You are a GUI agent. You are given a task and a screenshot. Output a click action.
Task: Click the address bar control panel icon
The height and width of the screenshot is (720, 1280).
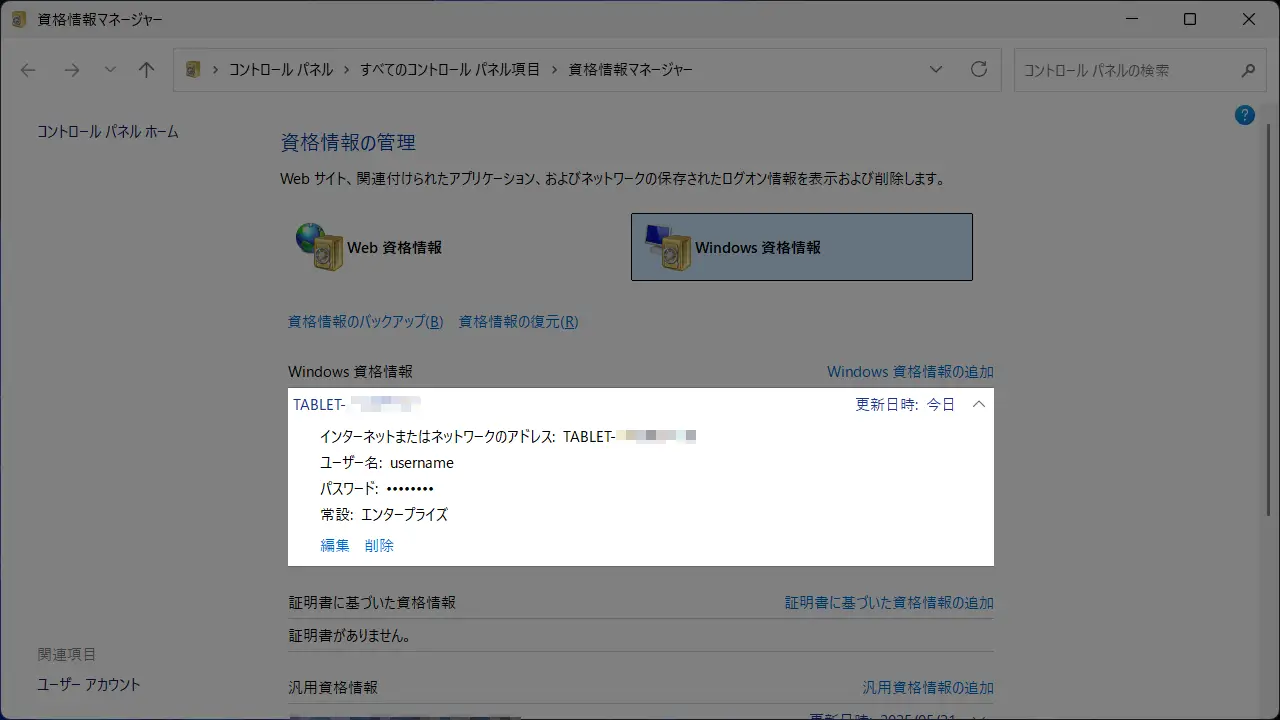click(193, 70)
